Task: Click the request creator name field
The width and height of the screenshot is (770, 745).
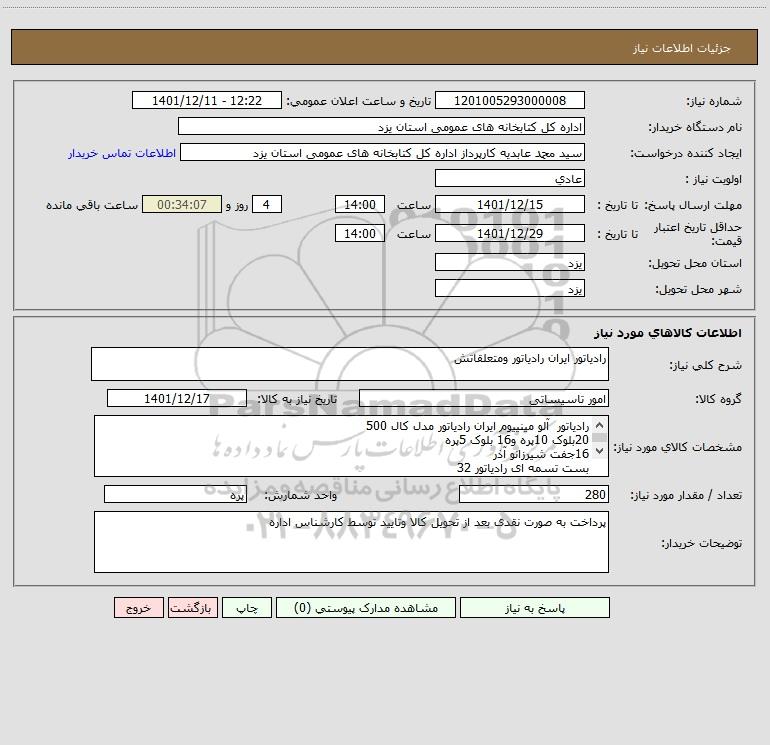Action: point(383,152)
